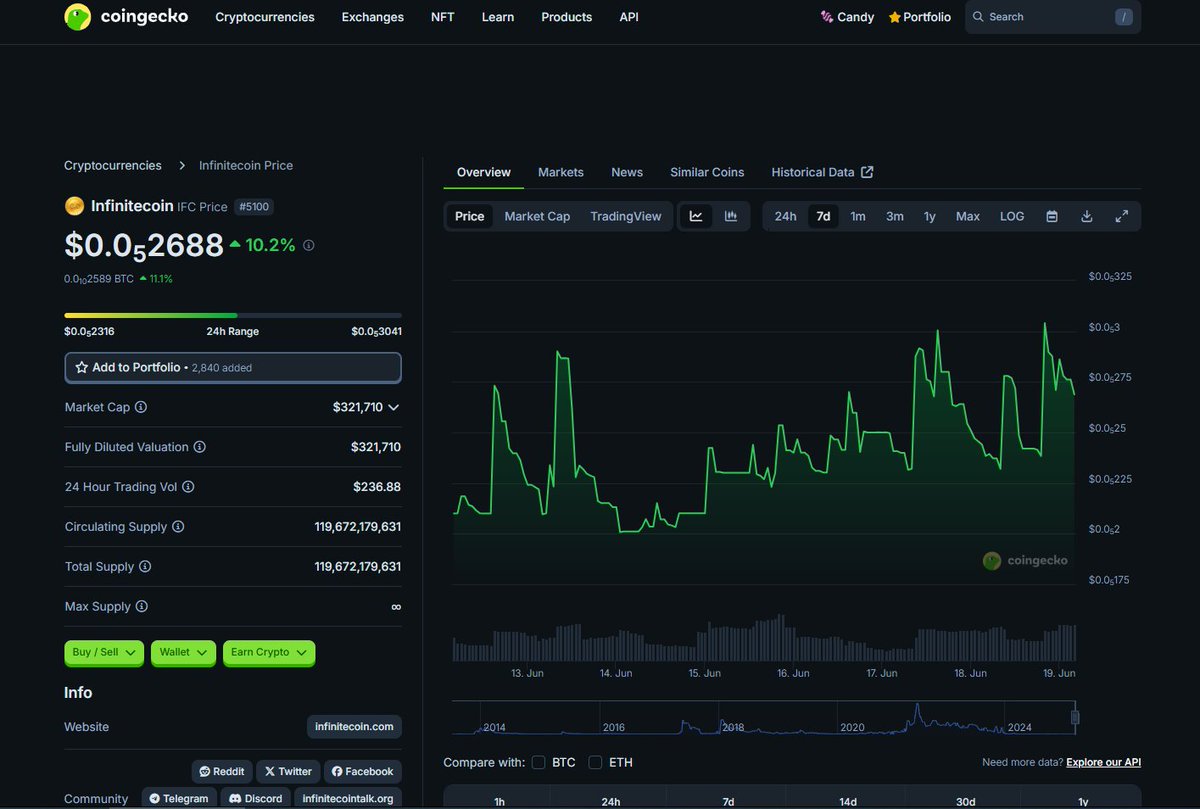The image size is (1200, 809).
Task: Switch to line chart icon
Action: tap(696, 216)
